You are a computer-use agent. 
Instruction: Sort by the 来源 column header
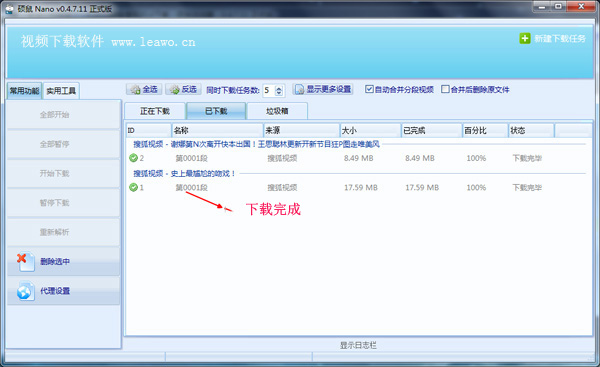pyautogui.click(x=302, y=130)
